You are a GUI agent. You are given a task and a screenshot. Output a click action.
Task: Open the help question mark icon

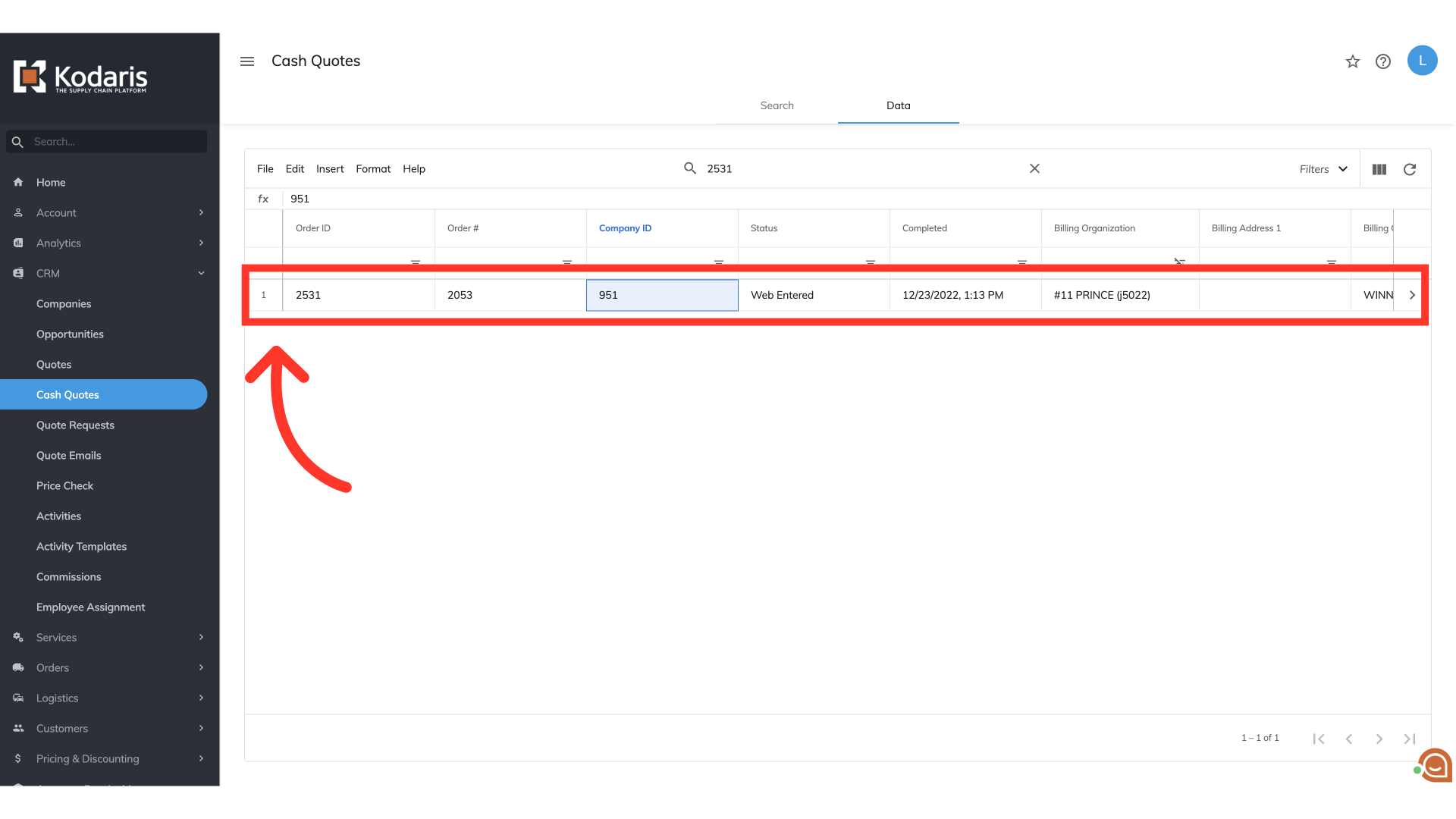pos(1383,61)
